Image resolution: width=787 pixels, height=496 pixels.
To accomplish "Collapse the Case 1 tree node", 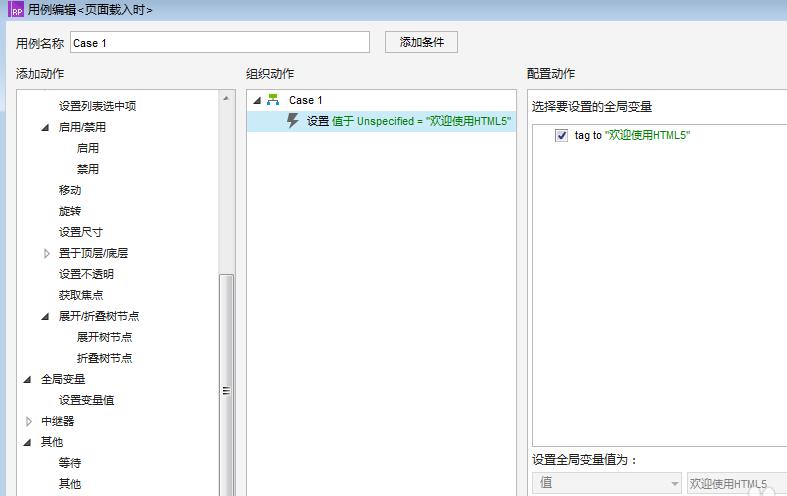I will pyautogui.click(x=257, y=100).
